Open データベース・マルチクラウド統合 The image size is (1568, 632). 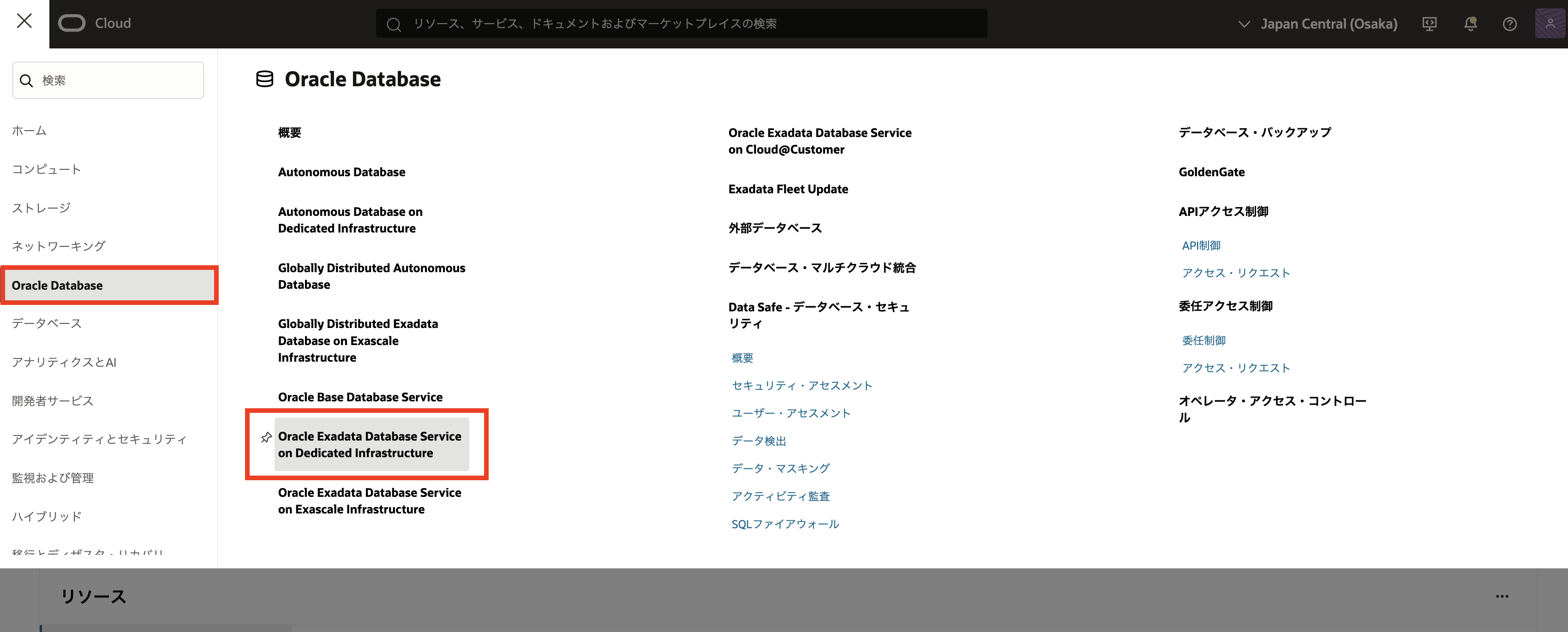pos(822,268)
